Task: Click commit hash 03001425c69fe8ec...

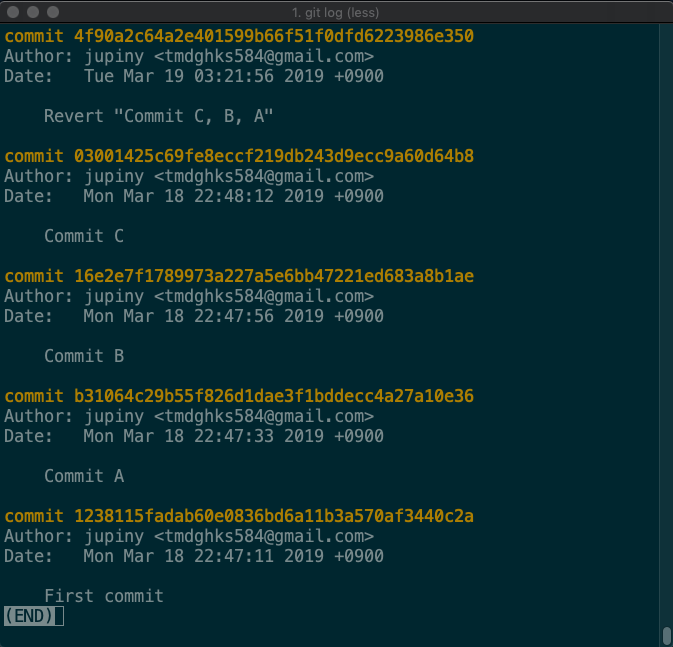Action: 274,156
